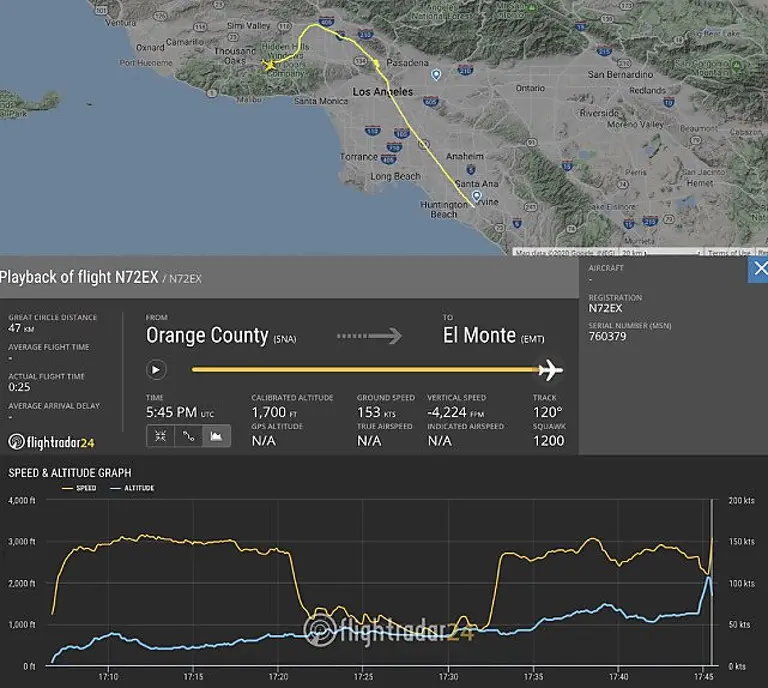Click the SPEED legend item

pyautogui.click(x=80, y=488)
